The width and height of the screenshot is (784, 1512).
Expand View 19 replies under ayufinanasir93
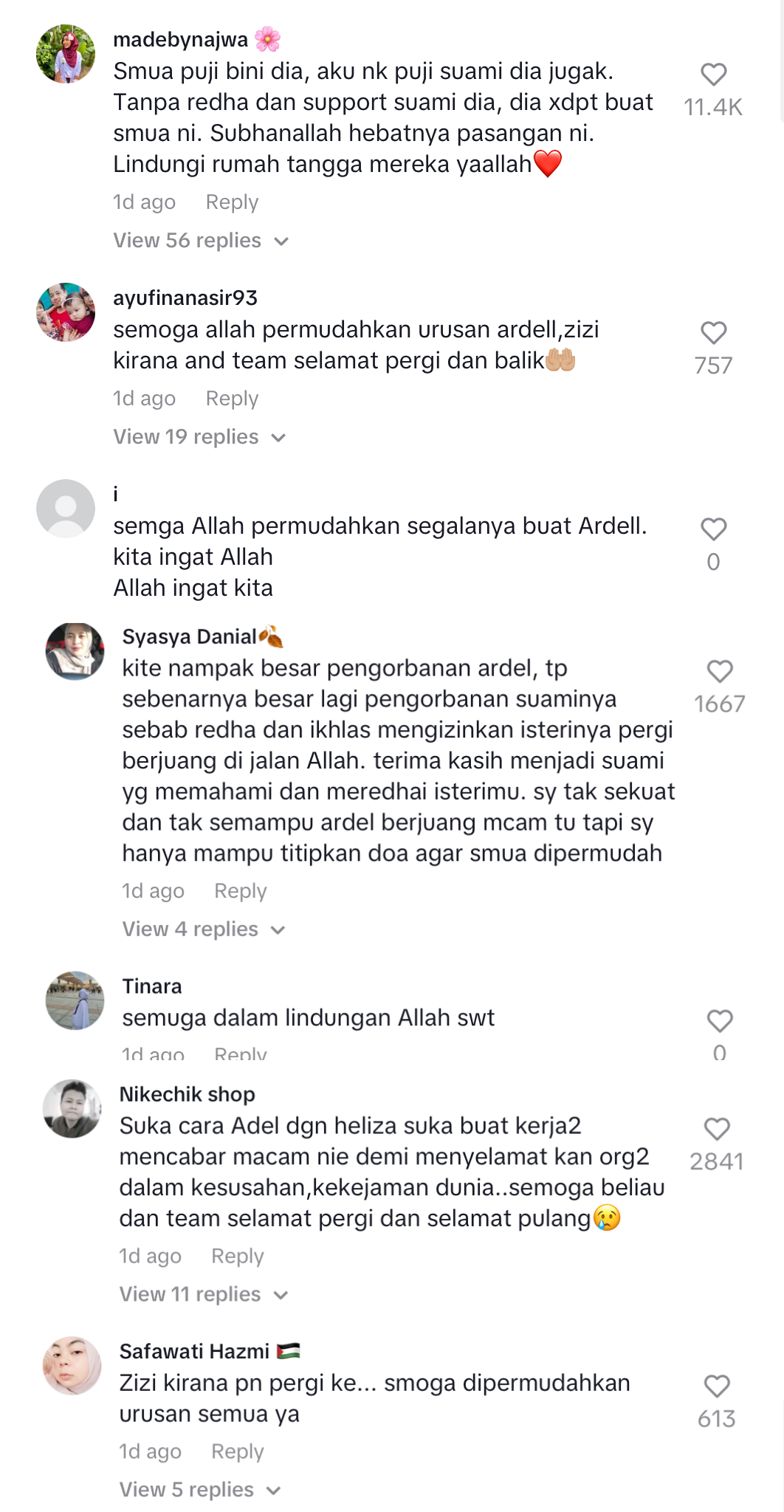[x=199, y=437]
